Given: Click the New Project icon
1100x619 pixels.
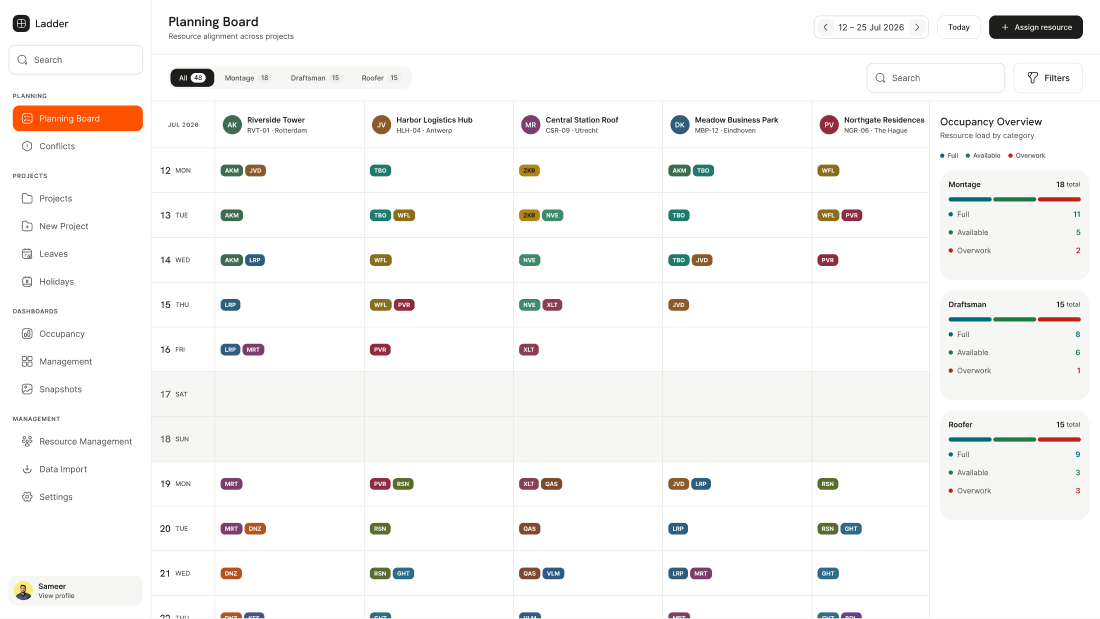Looking at the screenshot, I should (x=27, y=226).
